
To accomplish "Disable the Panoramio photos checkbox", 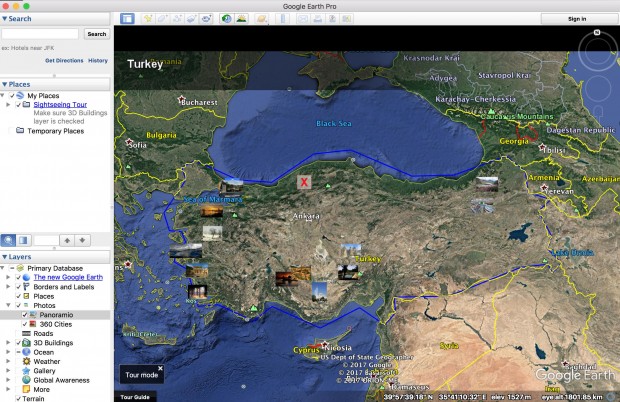I will click(25, 315).
